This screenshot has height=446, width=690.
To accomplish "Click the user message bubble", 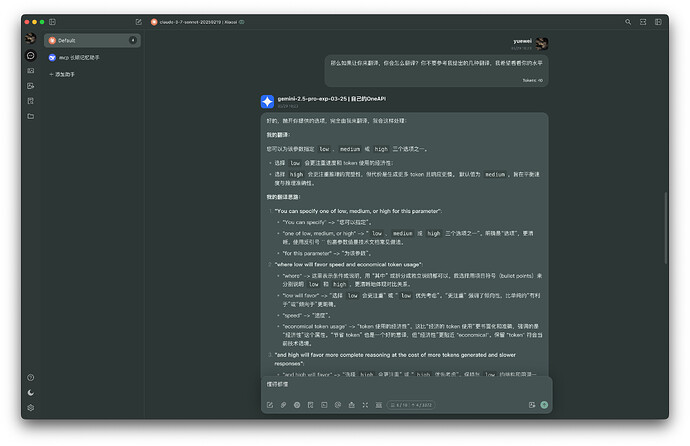I will click(436, 71).
